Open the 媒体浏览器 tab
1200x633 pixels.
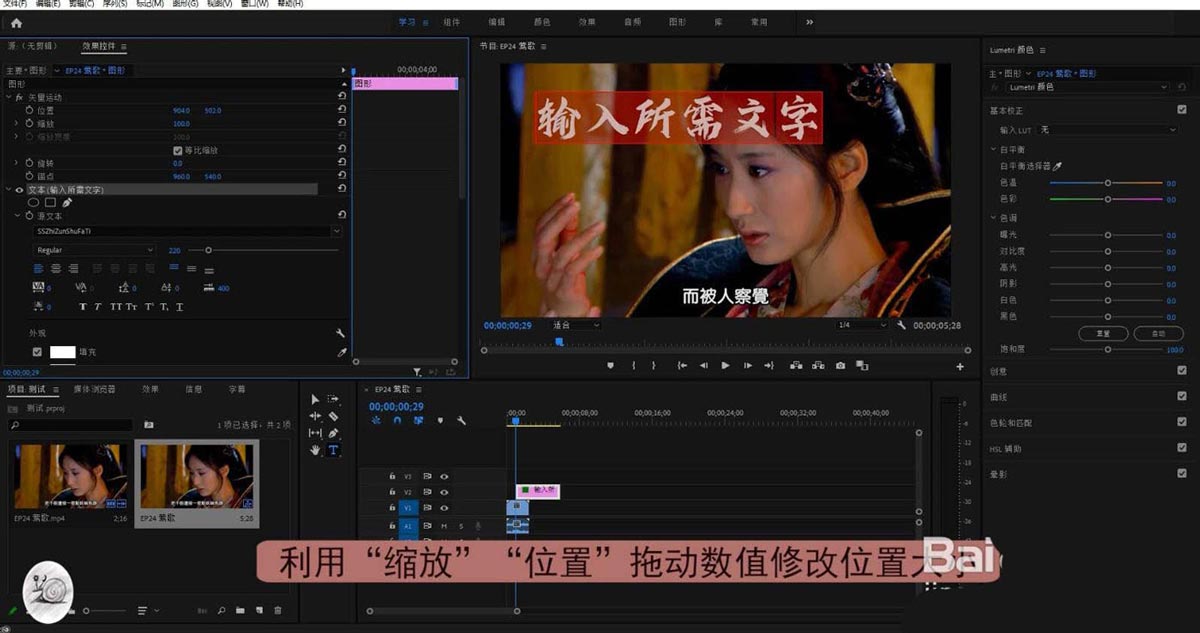click(94, 389)
